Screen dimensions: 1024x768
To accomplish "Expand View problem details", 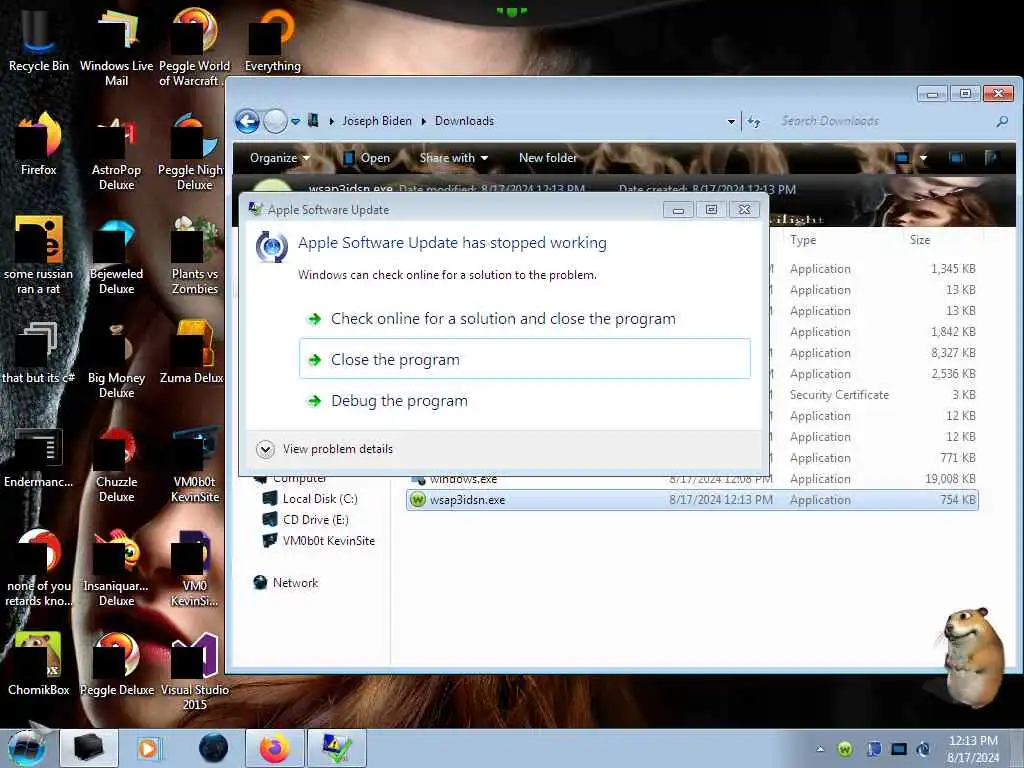I will pyautogui.click(x=325, y=449).
